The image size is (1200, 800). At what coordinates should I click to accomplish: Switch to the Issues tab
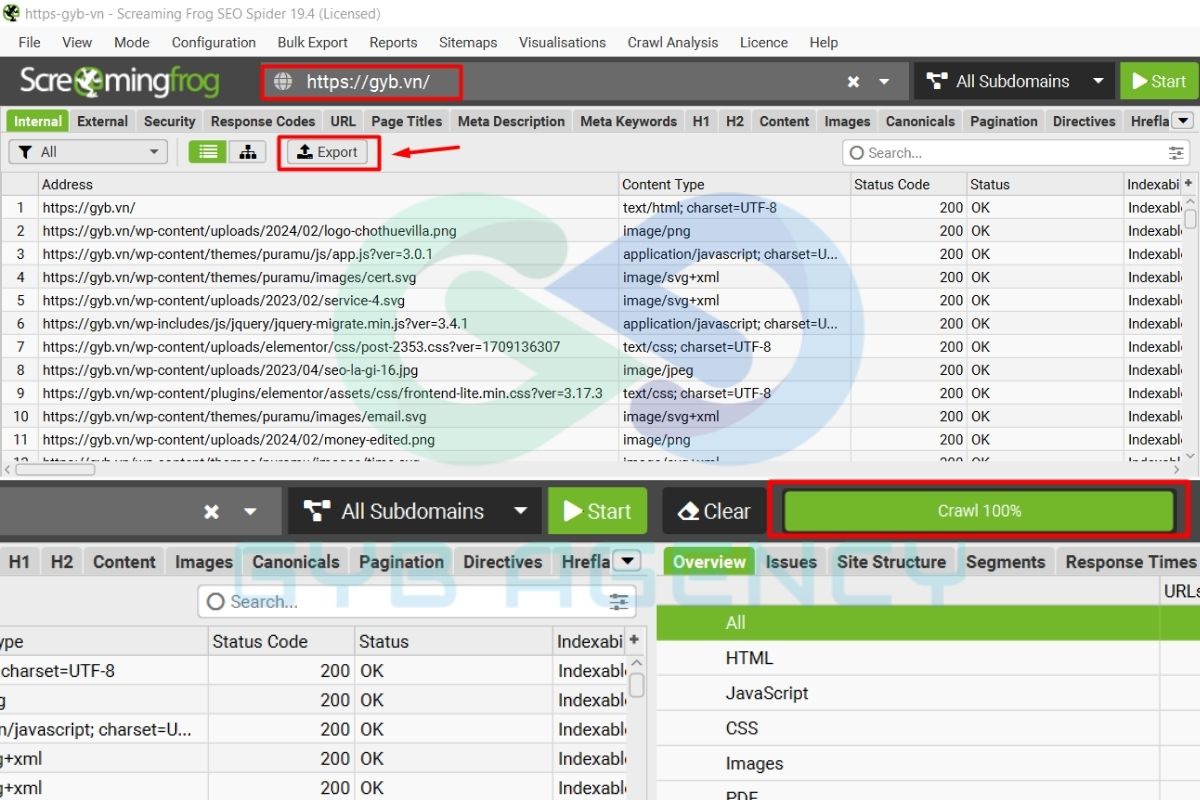coord(791,561)
